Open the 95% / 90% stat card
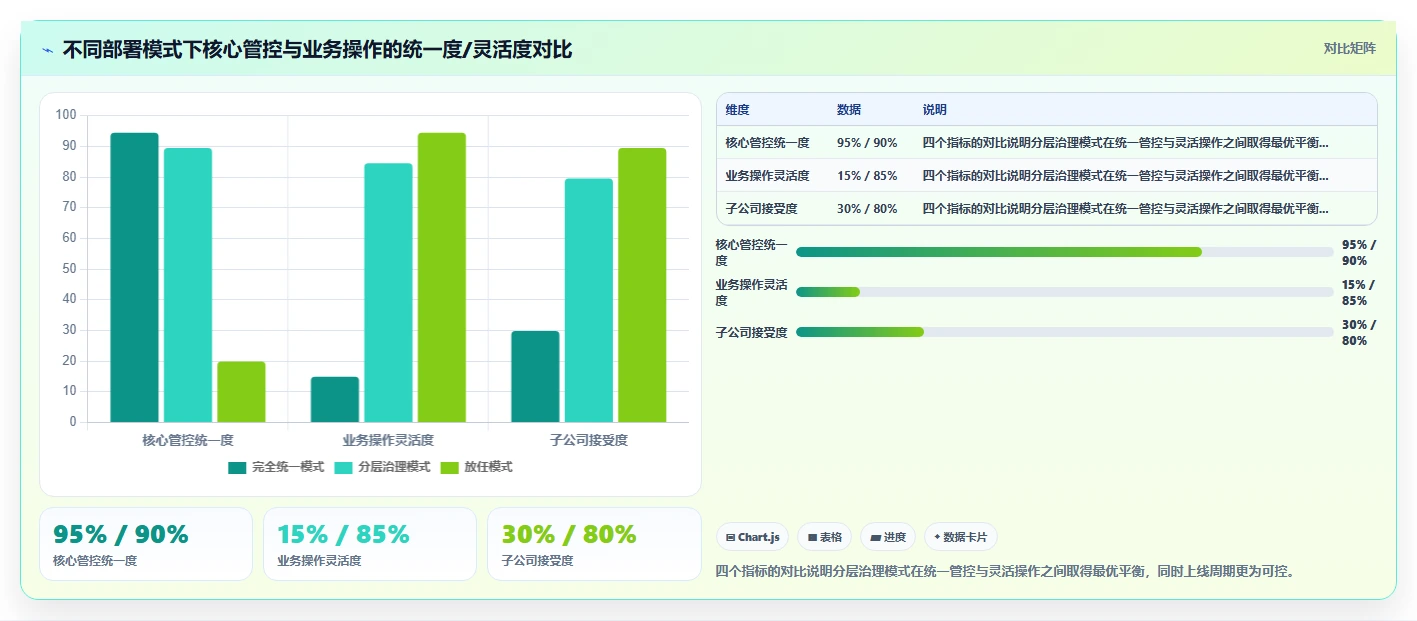Screen dimensions: 1417x621 click(x=146, y=544)
